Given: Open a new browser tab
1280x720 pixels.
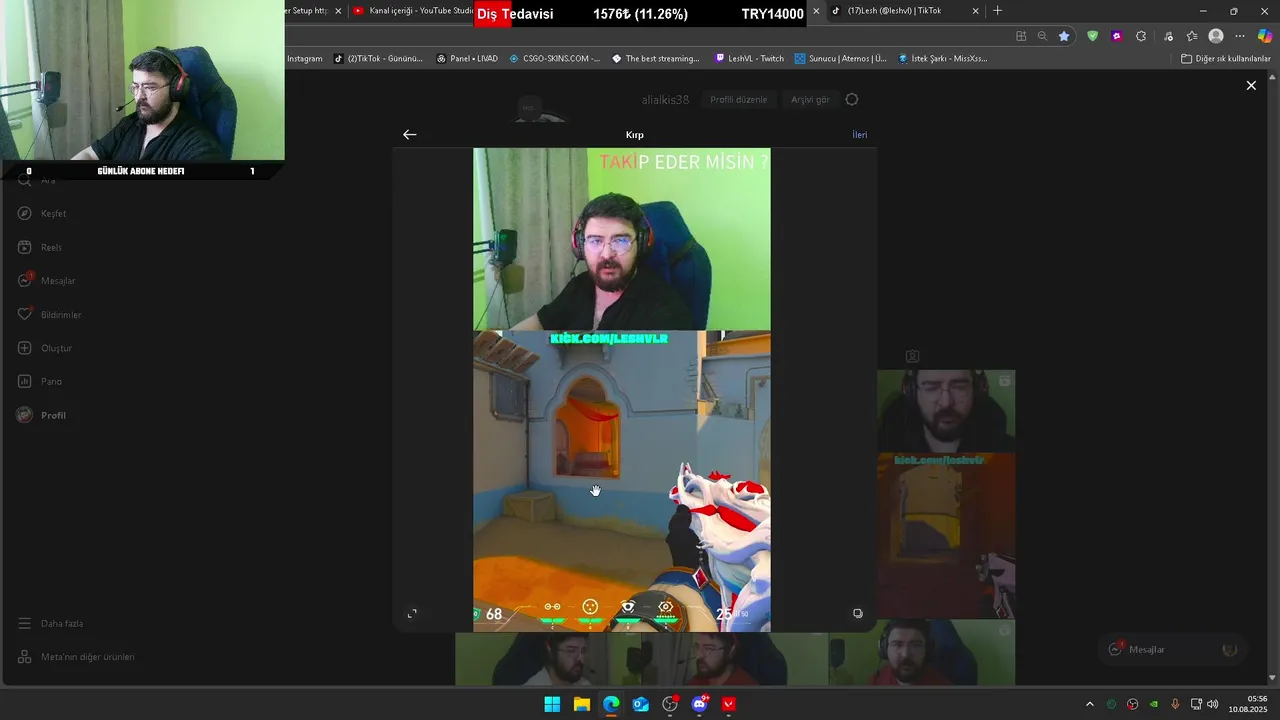Looking at the screenshot, I should click(x=997, y=11).
